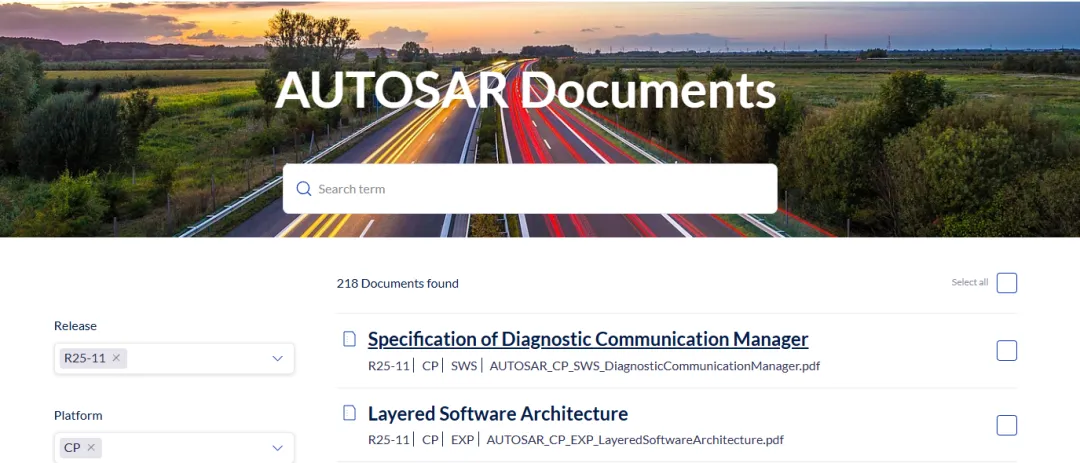
Task: Remove the R25-11 release filter tag
Action: (116, 358)
